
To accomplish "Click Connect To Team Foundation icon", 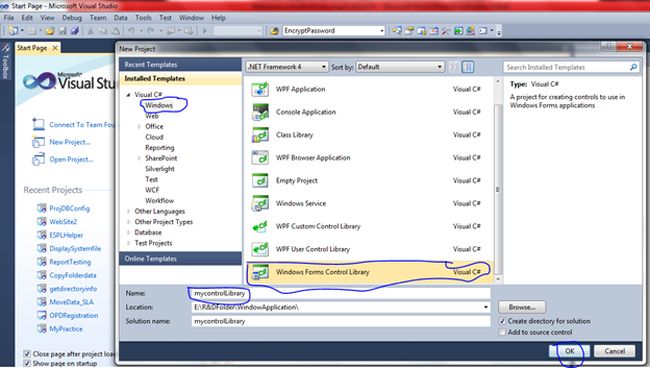I will point(38,124).
